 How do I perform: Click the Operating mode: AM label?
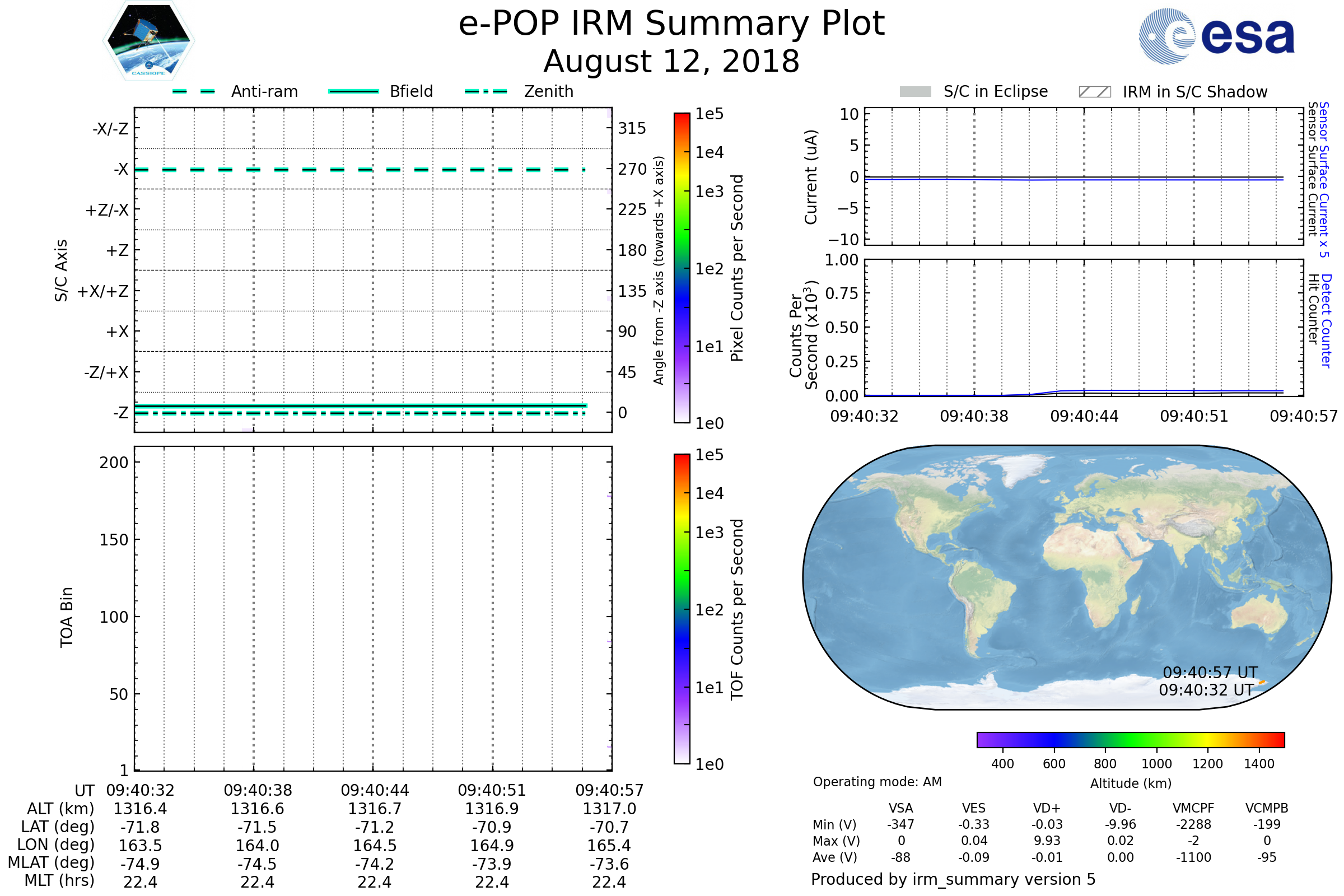point(877,782)
